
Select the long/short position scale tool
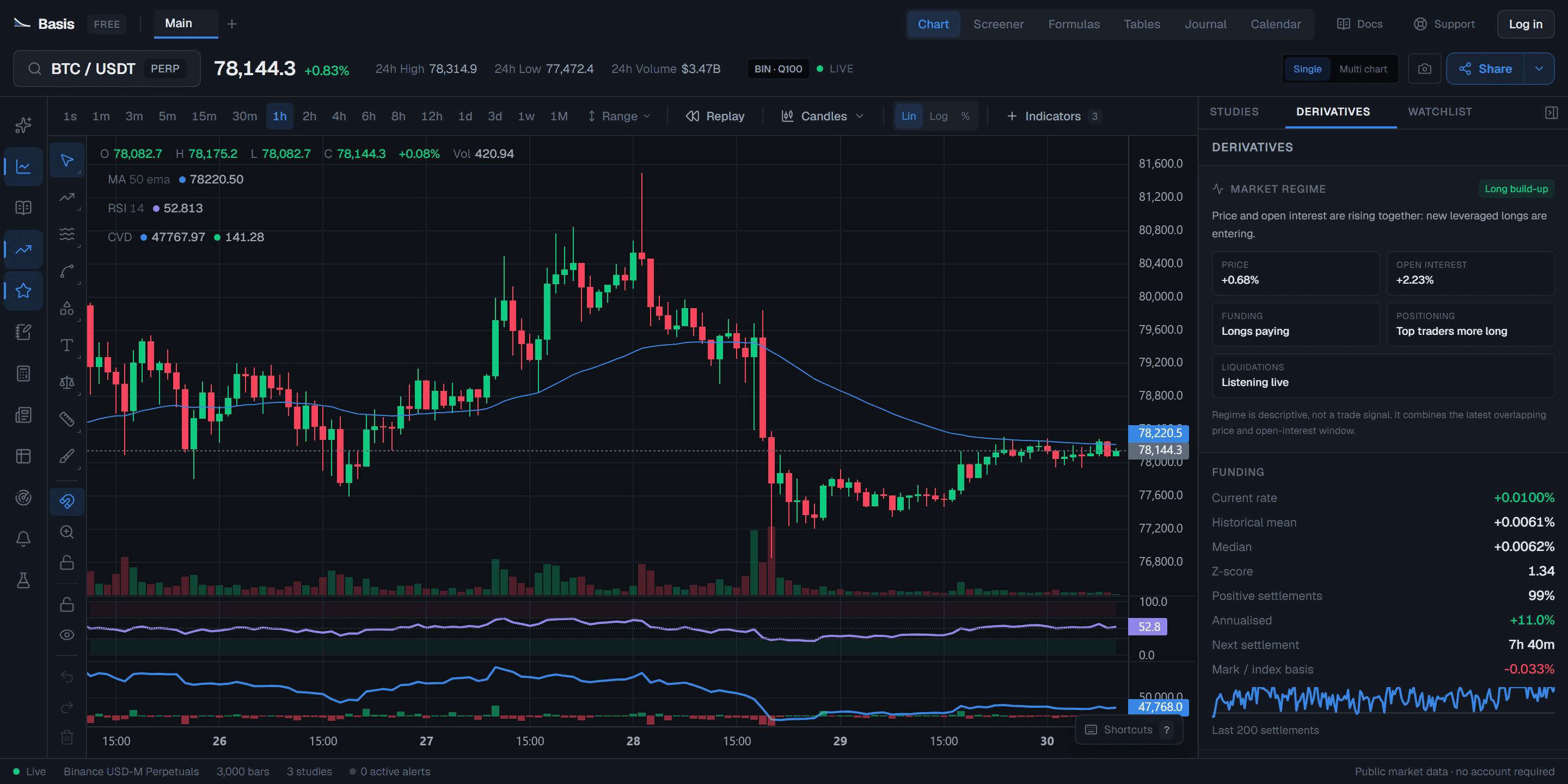point(67,382)
